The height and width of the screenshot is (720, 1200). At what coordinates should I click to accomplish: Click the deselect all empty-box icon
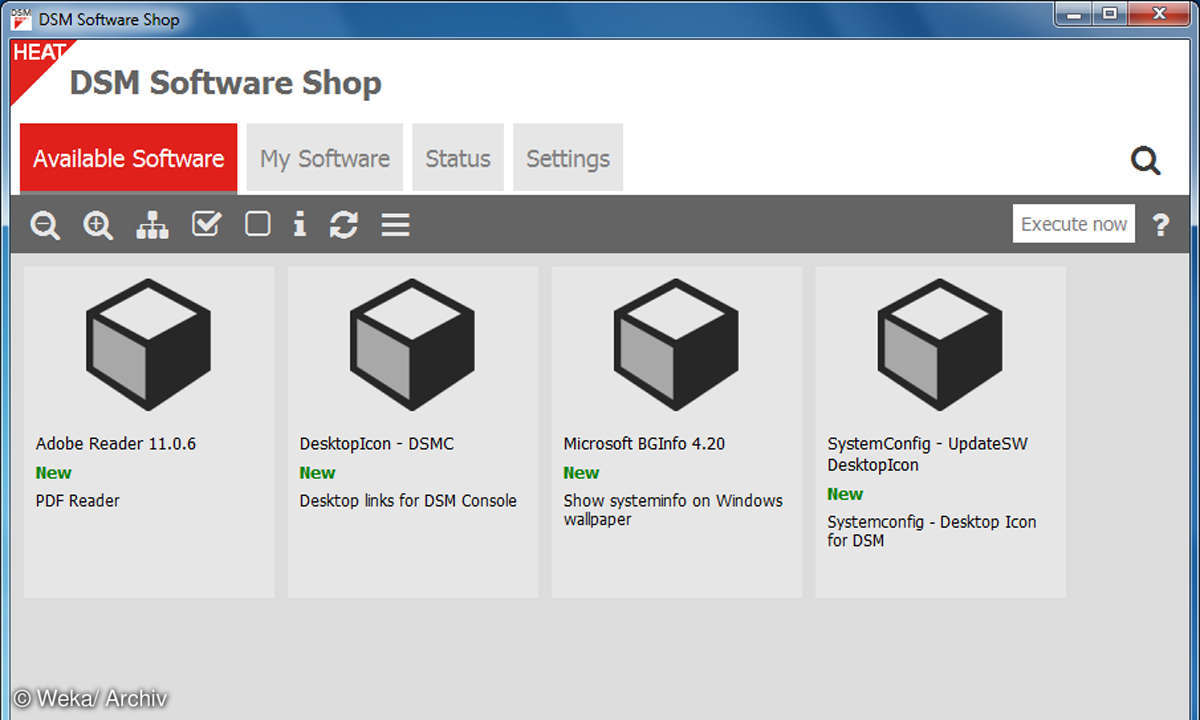(258, 224)
